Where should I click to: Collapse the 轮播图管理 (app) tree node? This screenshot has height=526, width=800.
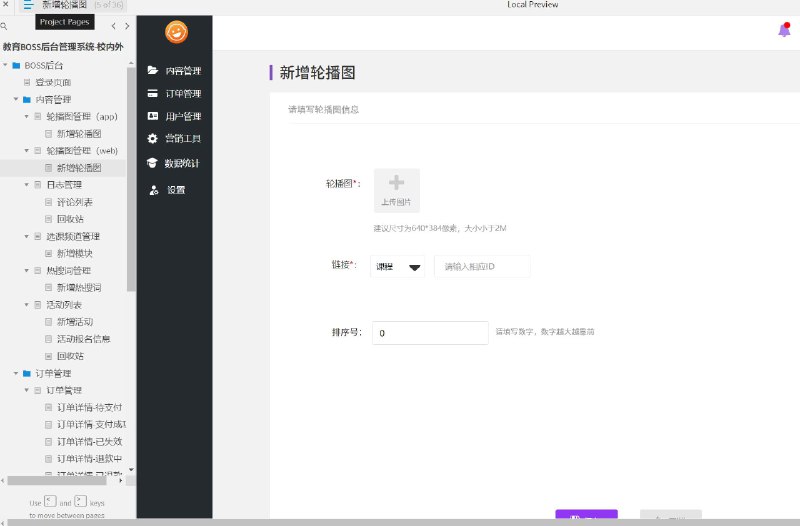(27, 116)
